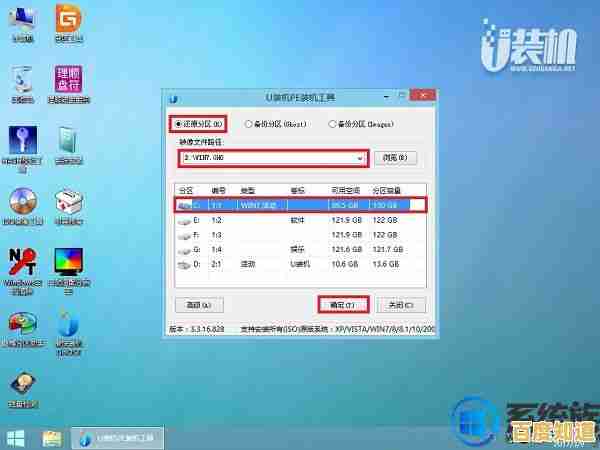This screenshot has height=450, width=600.
Task: Click the 确定 confirm button
Action: (x=343, y=305)
